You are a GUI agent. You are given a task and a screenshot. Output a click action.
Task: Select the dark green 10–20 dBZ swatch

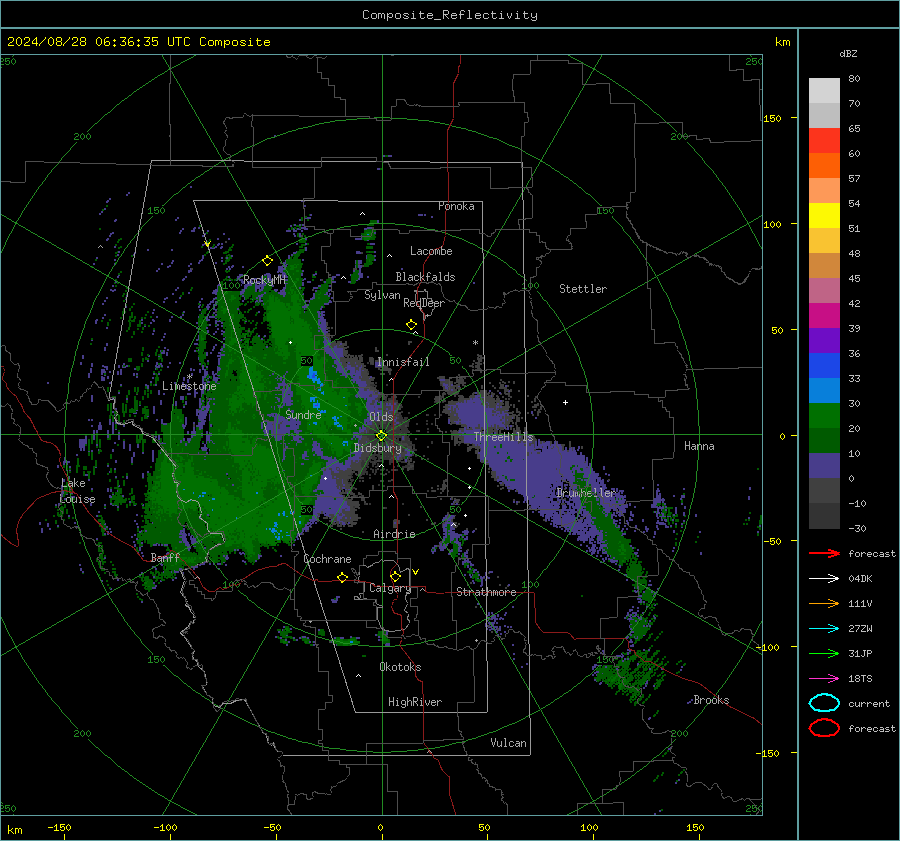824,441
